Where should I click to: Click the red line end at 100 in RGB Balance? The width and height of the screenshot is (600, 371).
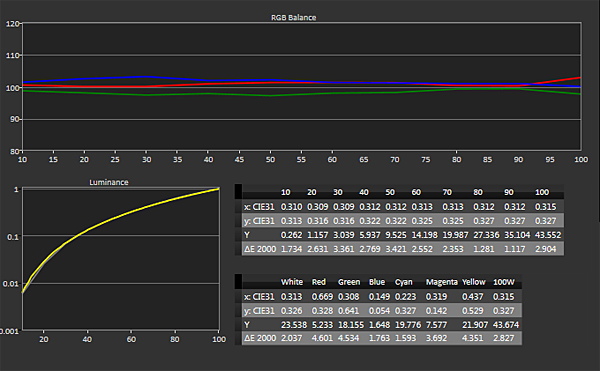point(579,78)
